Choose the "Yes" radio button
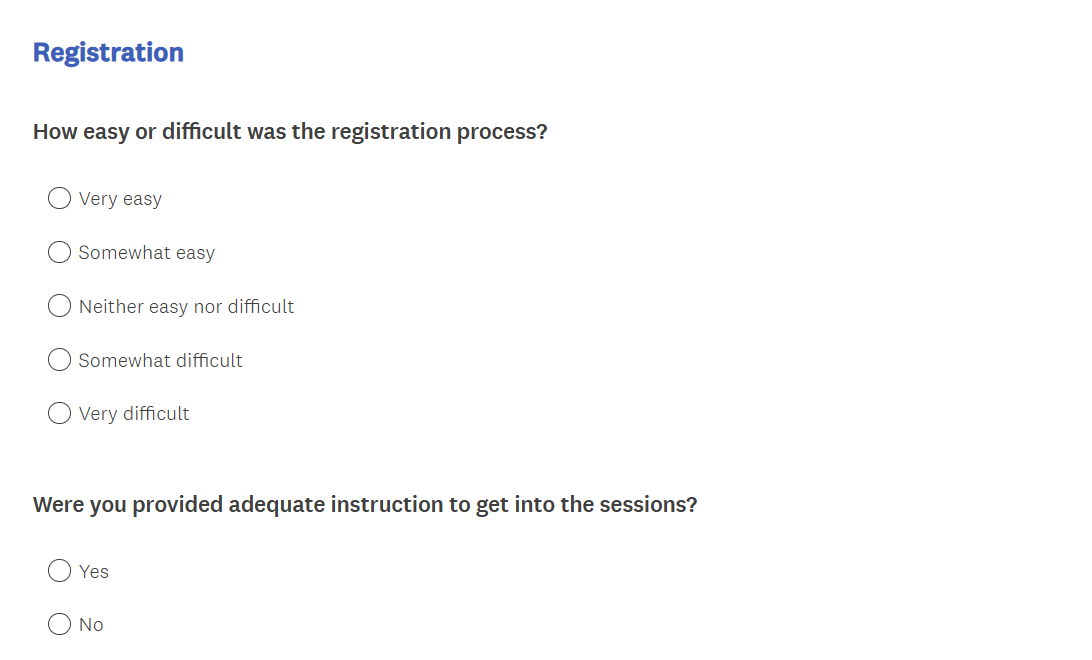Image resolution: width=1092 pixels, height=660 pixels. (60, 571)
